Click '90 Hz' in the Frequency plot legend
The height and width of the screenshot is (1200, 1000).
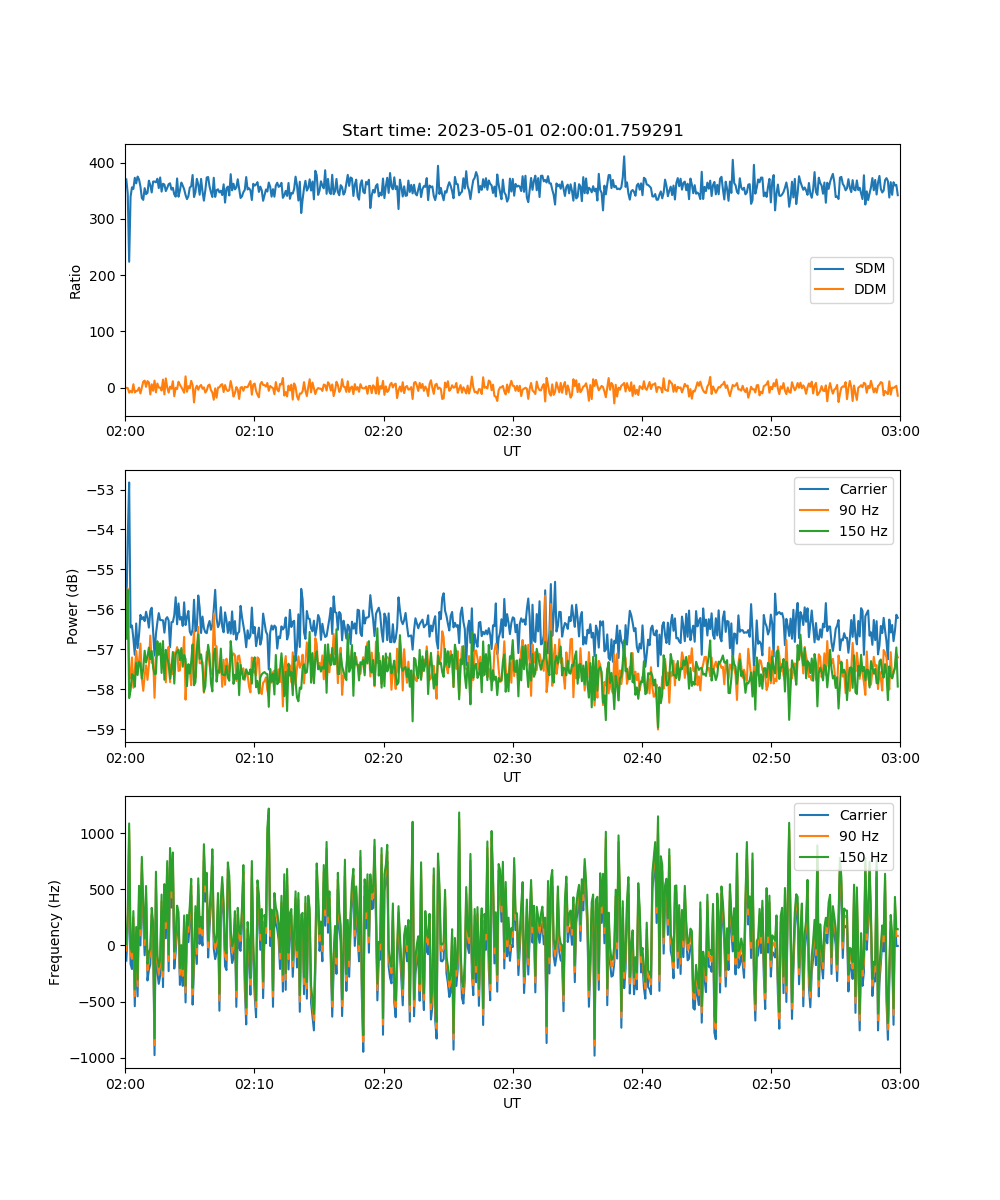click(x=859, y=836)
